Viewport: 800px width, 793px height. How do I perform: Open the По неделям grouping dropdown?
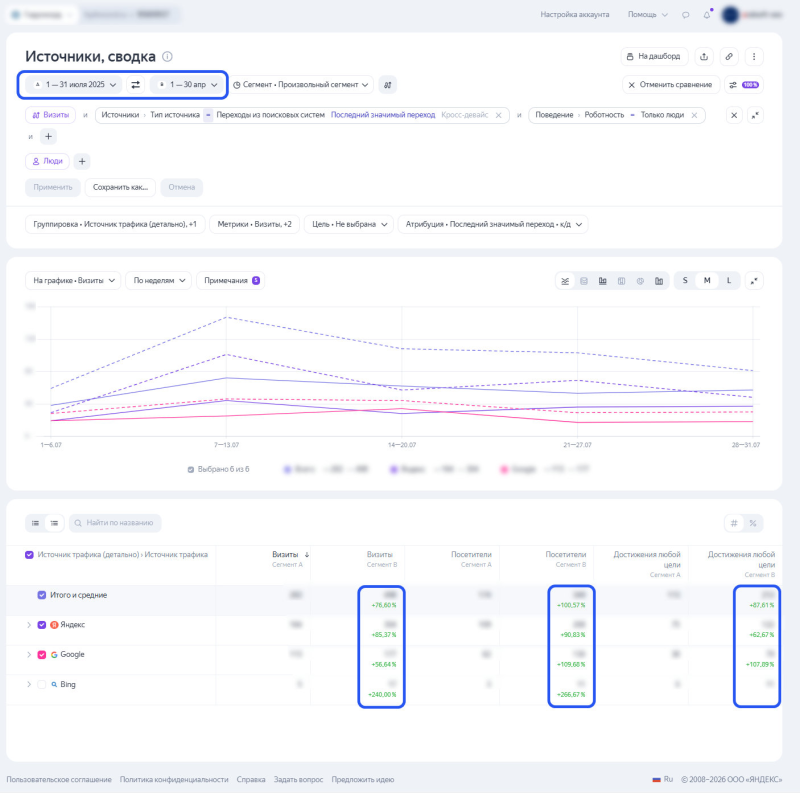tap(159, 281)
